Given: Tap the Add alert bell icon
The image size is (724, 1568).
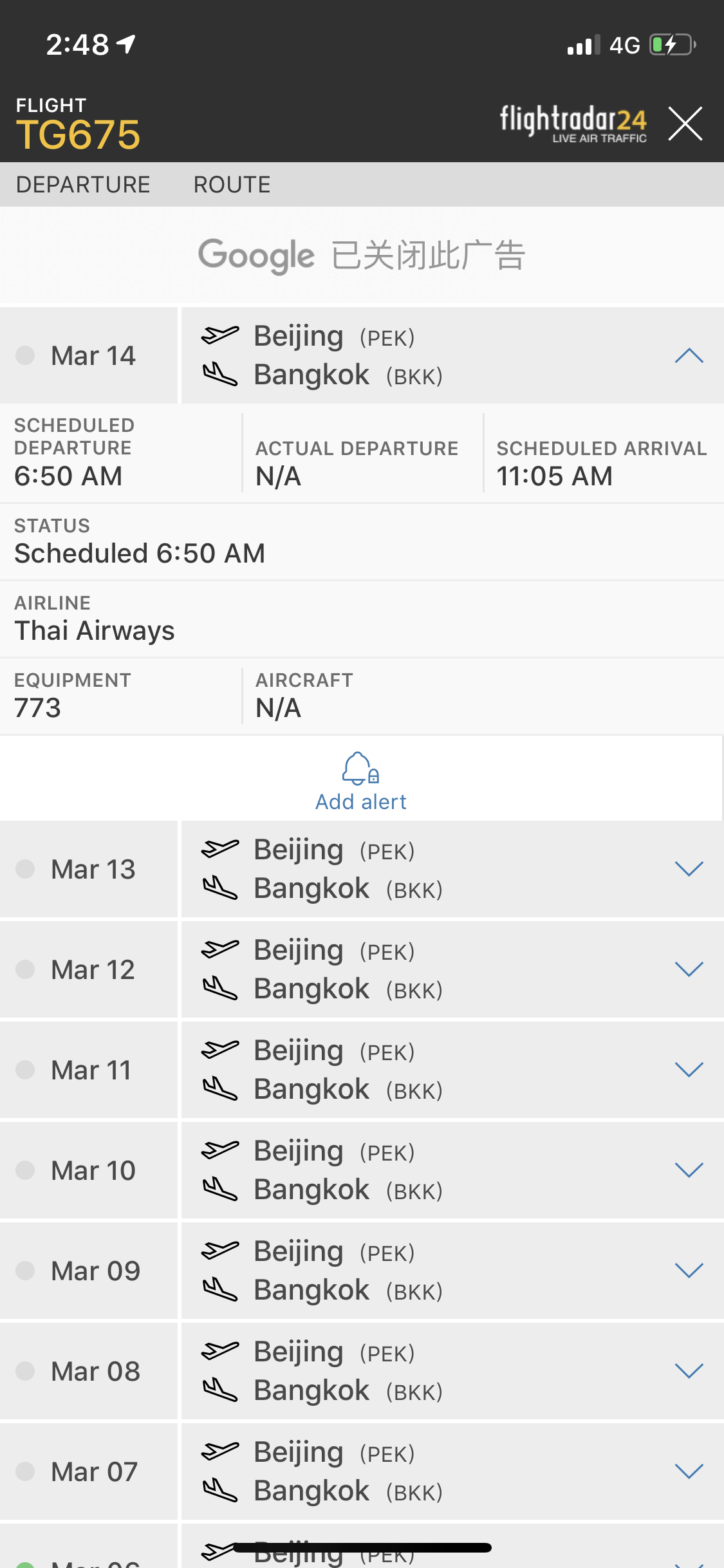Looking at the screenshot, I should point(360,769).
